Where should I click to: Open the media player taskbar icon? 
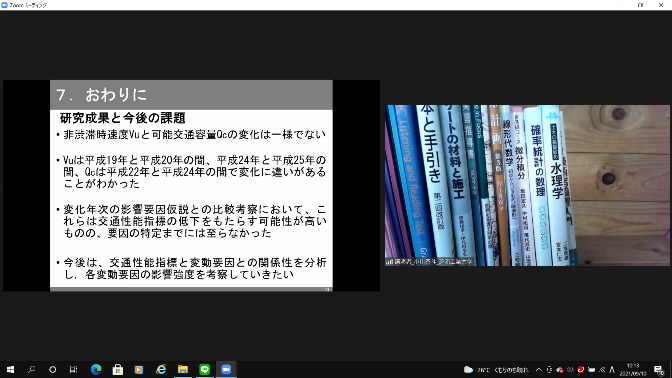click(x=139, y=369)
